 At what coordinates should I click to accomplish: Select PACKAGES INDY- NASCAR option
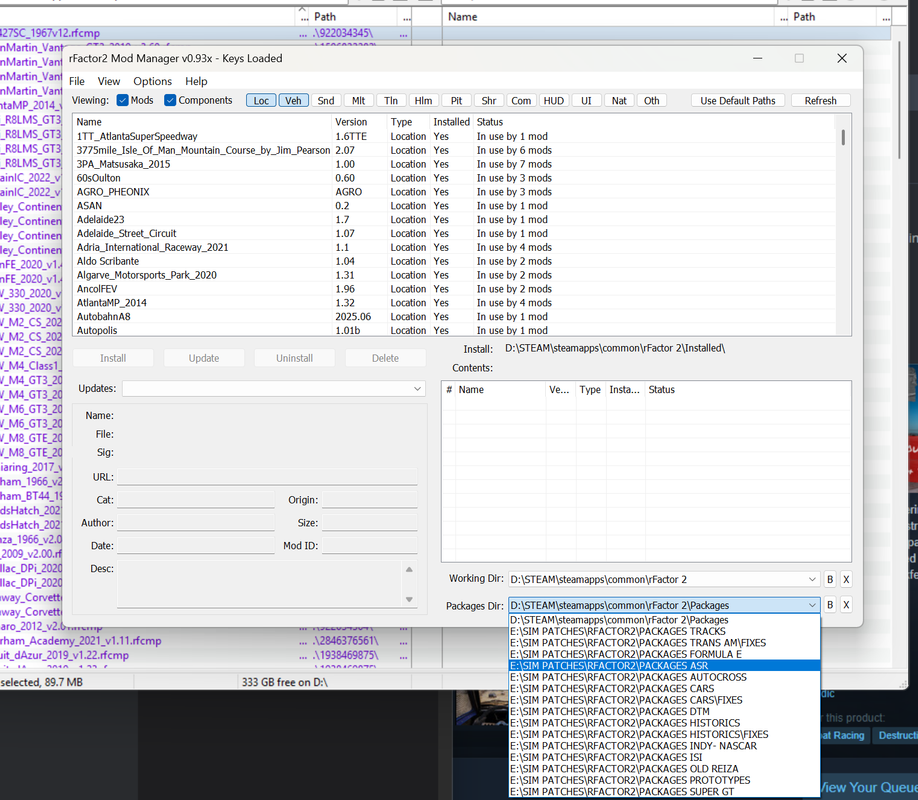point(664,746)
